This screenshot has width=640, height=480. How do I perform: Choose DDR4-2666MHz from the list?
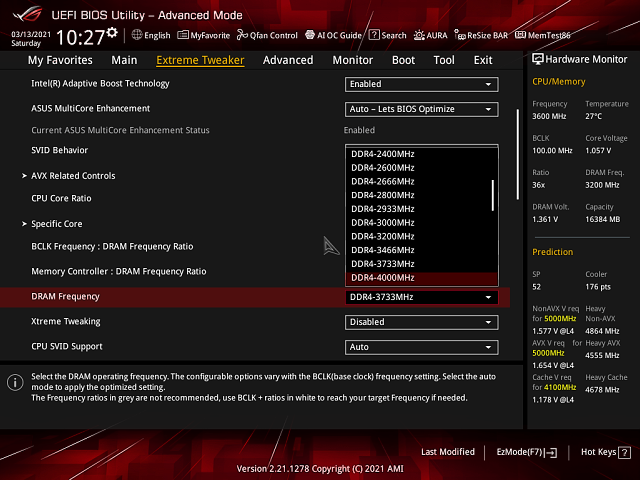click(x=421, y=182)
